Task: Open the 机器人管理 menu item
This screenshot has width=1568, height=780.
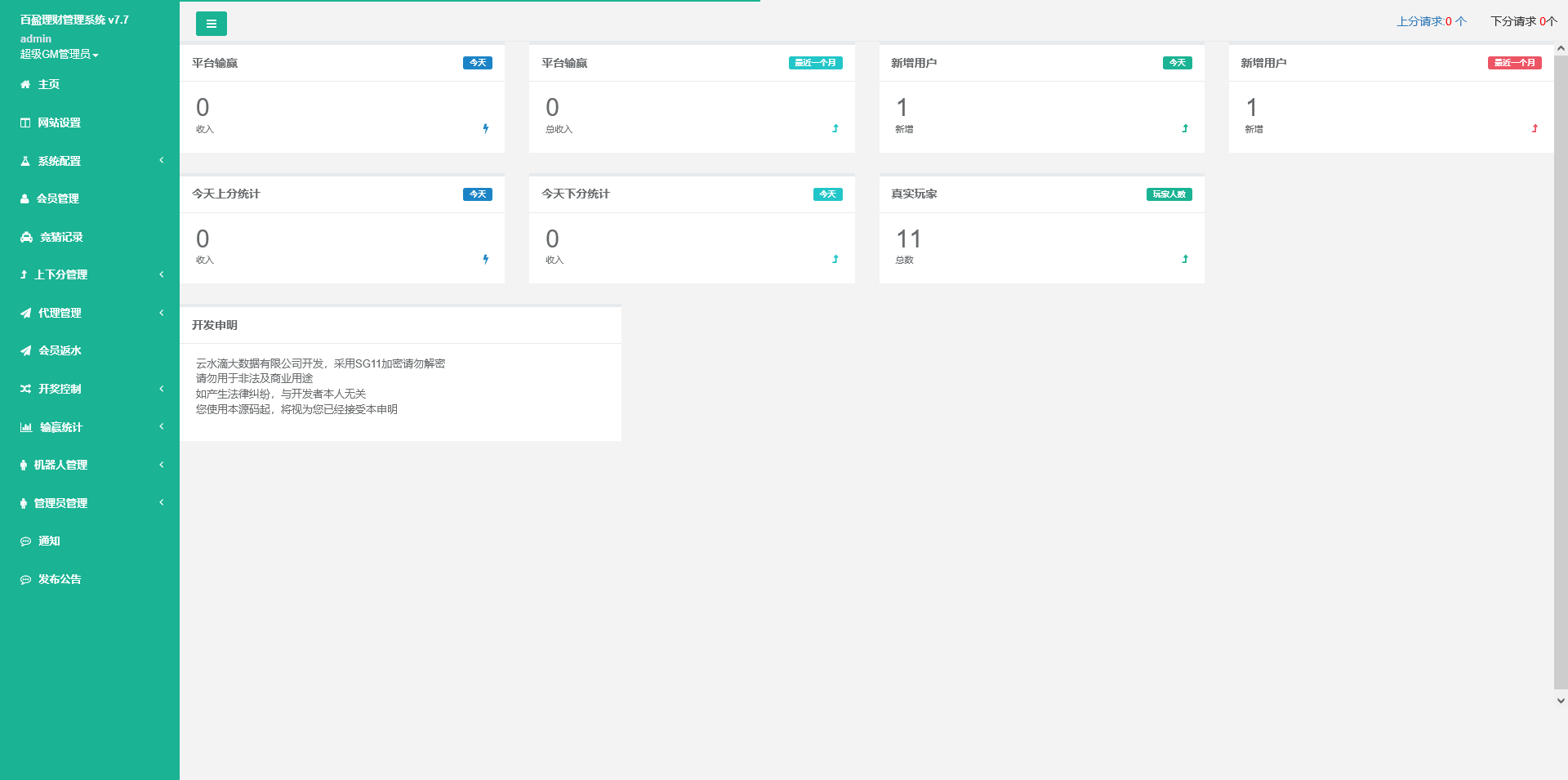Action: tap(60, 465)
